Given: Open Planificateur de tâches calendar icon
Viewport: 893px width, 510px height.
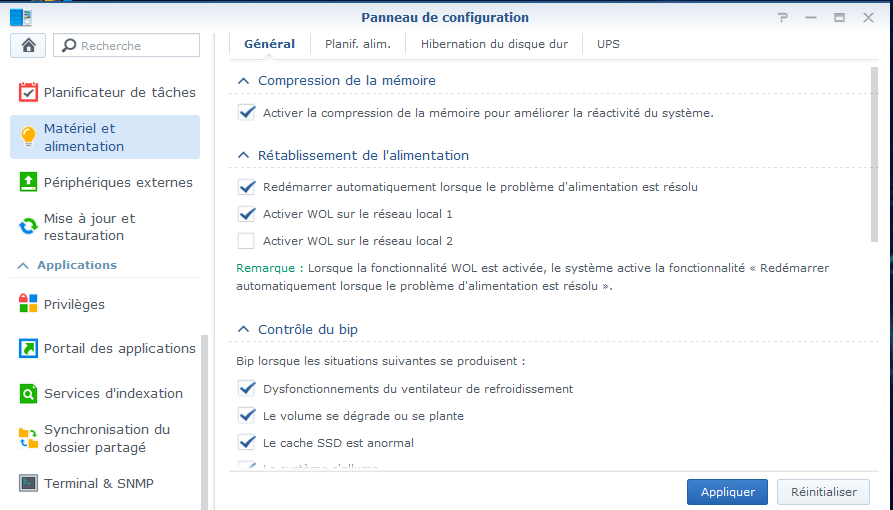Looking at the screenshot, I should point(28,92).
